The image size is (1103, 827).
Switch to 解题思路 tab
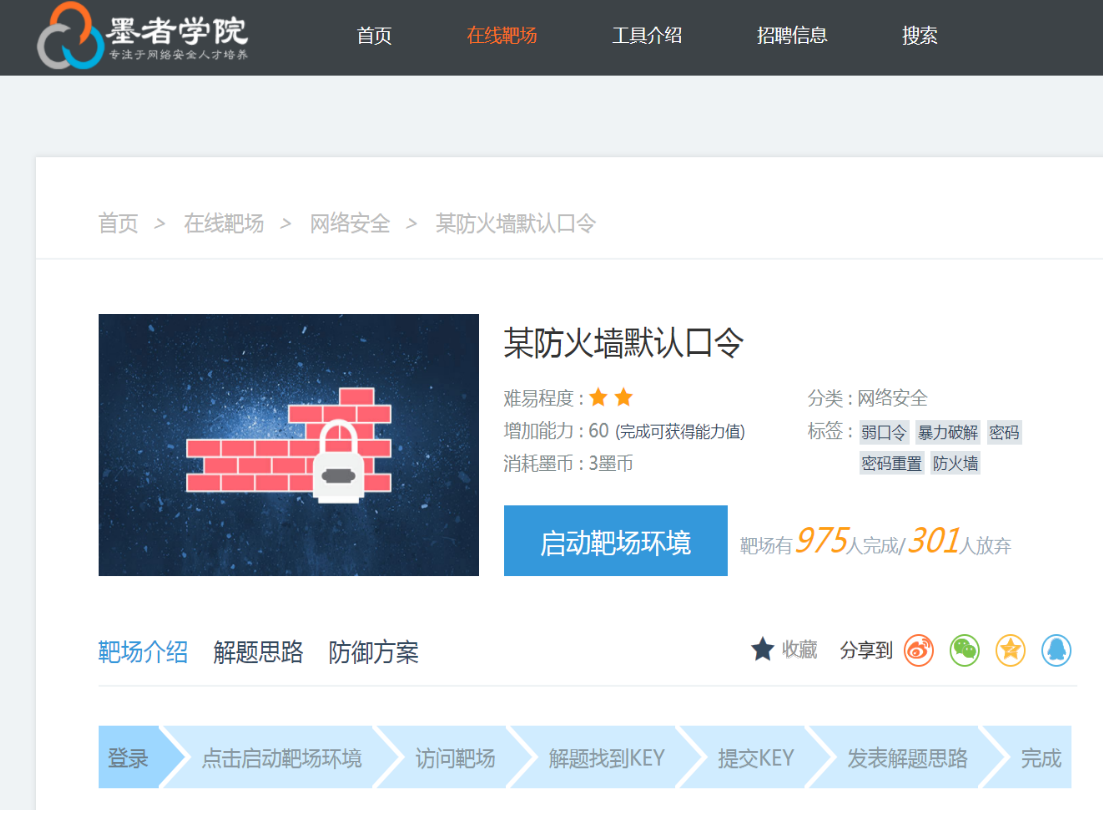coord(258,652)
